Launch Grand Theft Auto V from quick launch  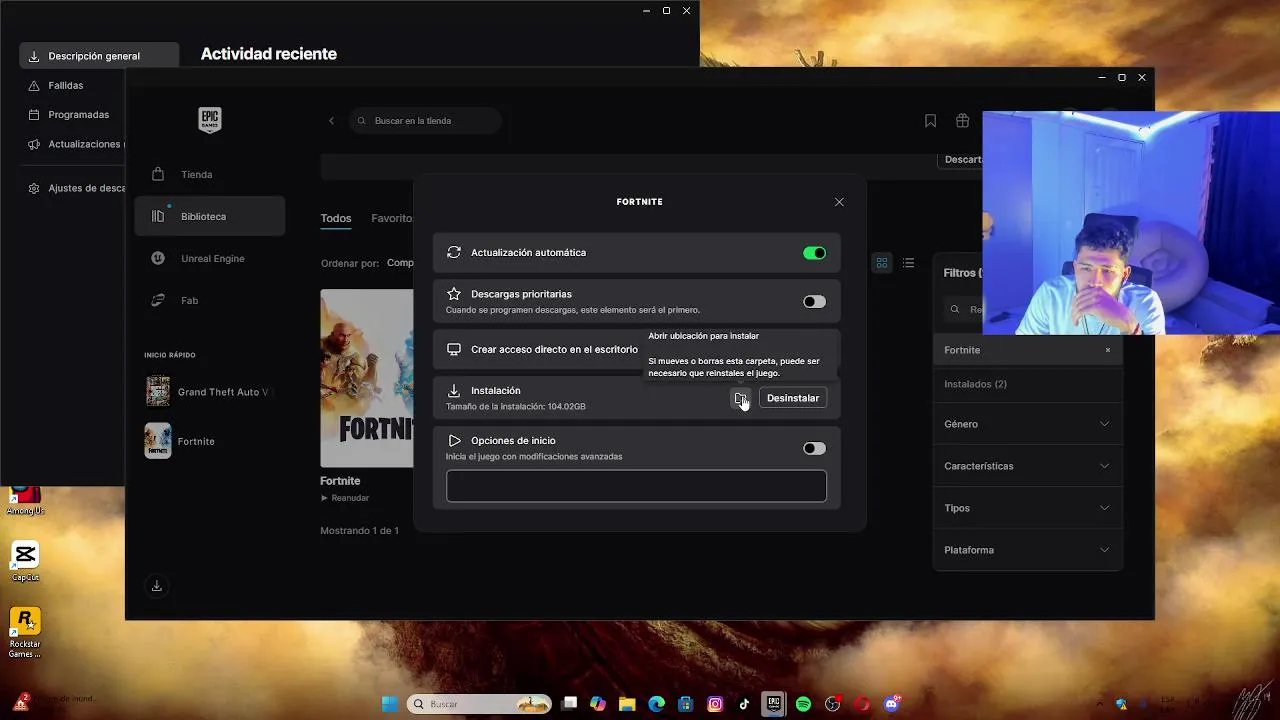[208, 392]
